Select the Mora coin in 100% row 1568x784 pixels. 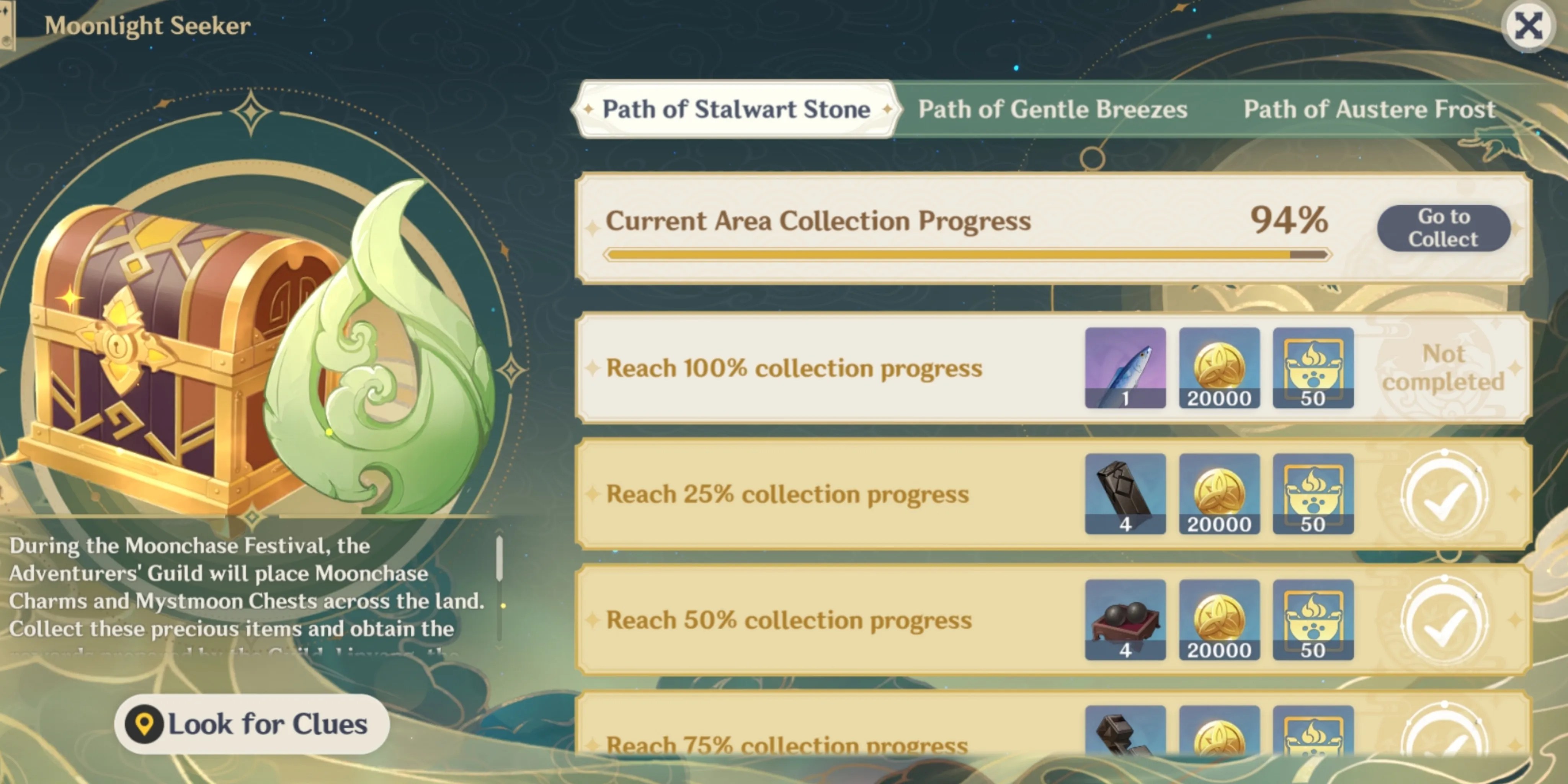tap(1218, 367)
